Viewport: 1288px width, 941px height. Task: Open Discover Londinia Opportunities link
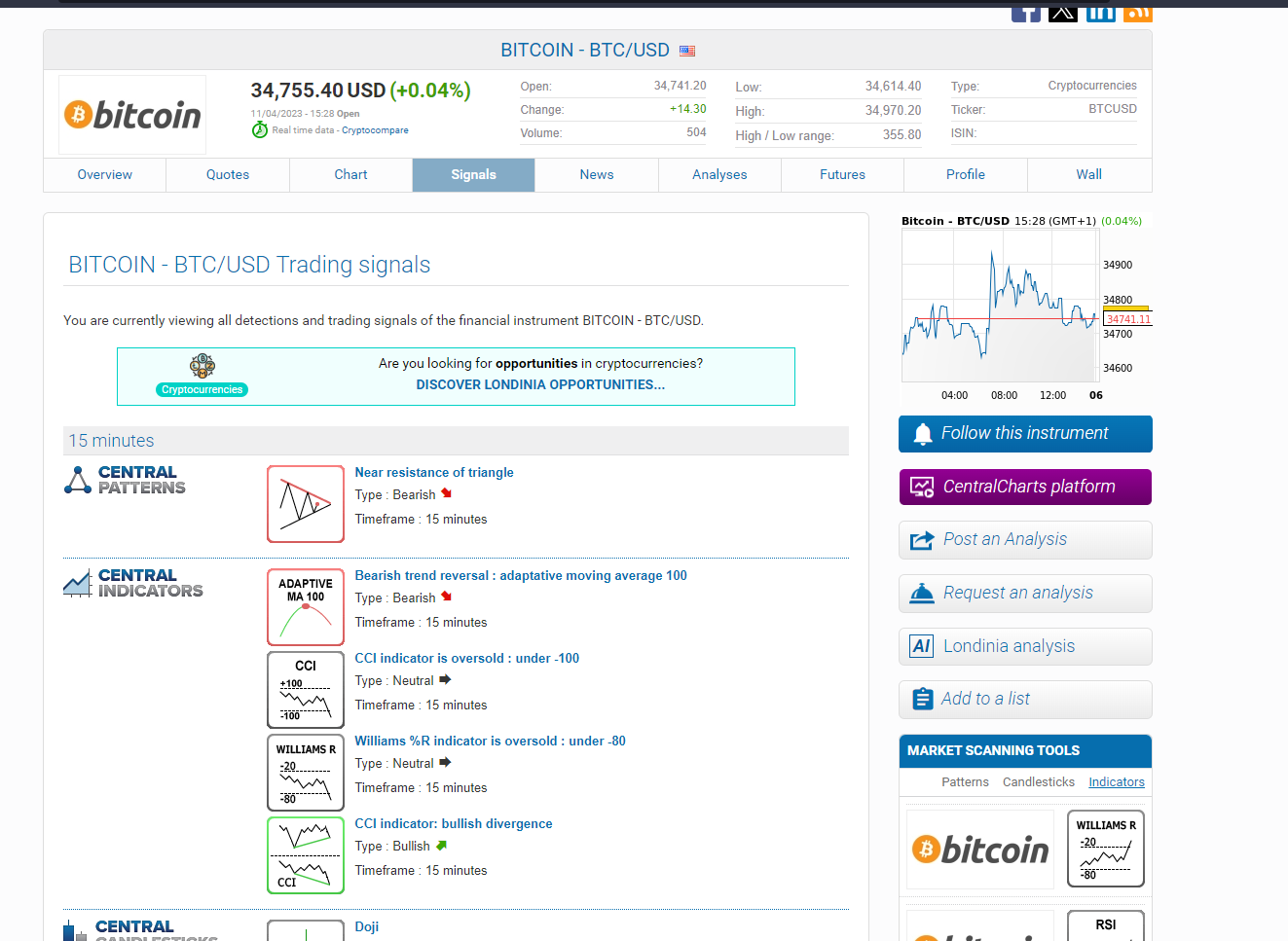(x=540, y=385)
